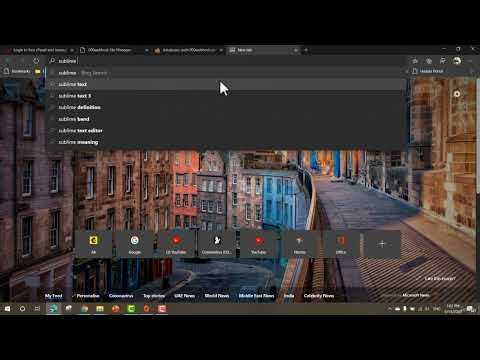Screen dimensions: 480x360
Task: Select the World News tab
Action: point(217,296)
